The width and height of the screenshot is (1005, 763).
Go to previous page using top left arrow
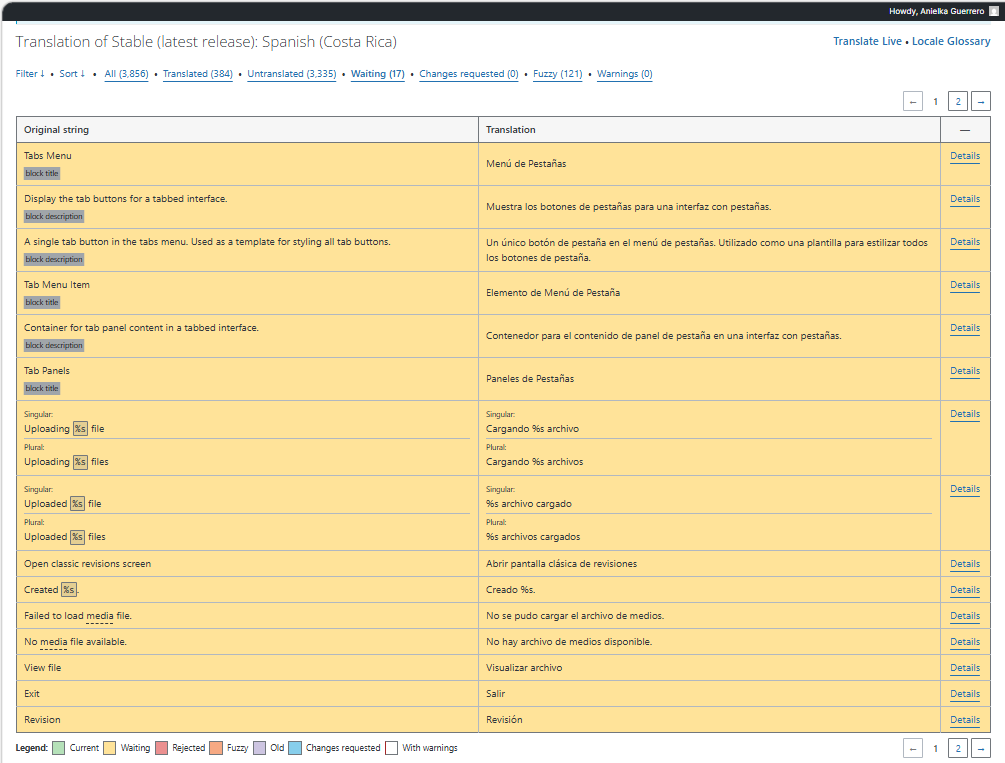point(912,101)
